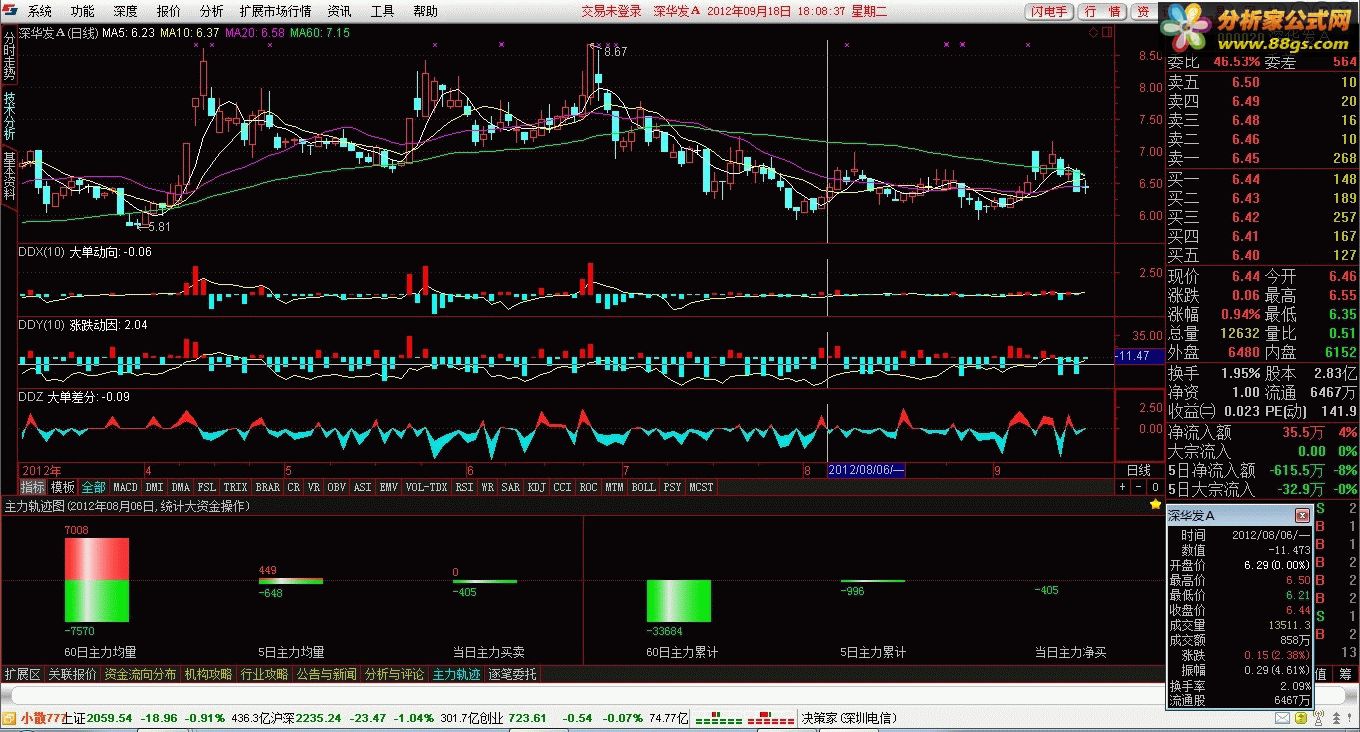Viewport: 1360px width, 732px height.
Task: Select the OBV indicator
Action: coord(336,487)
